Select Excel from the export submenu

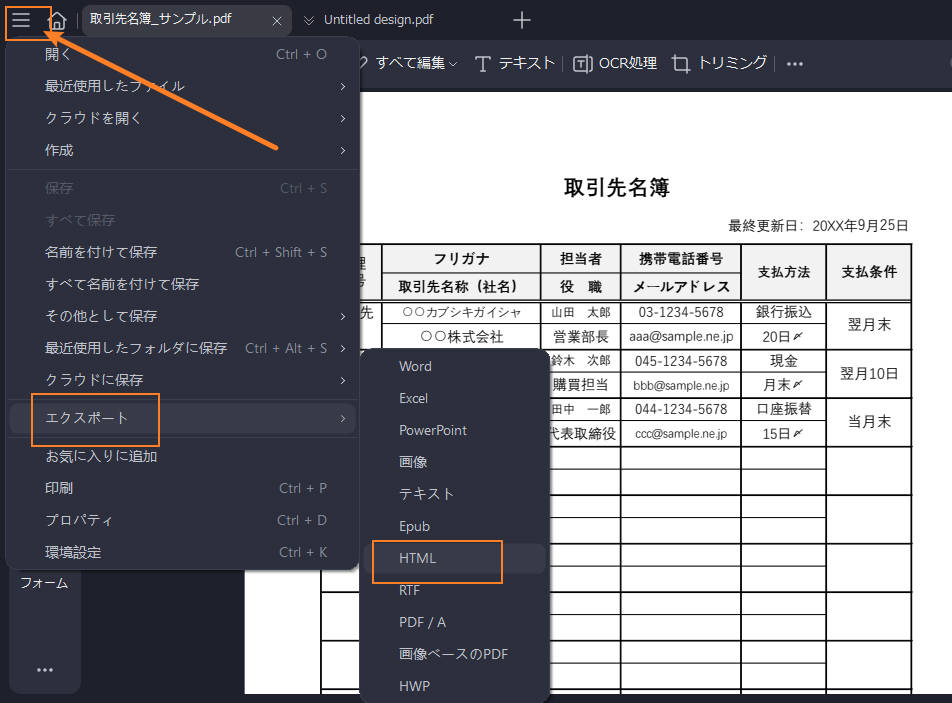point(414,398)
